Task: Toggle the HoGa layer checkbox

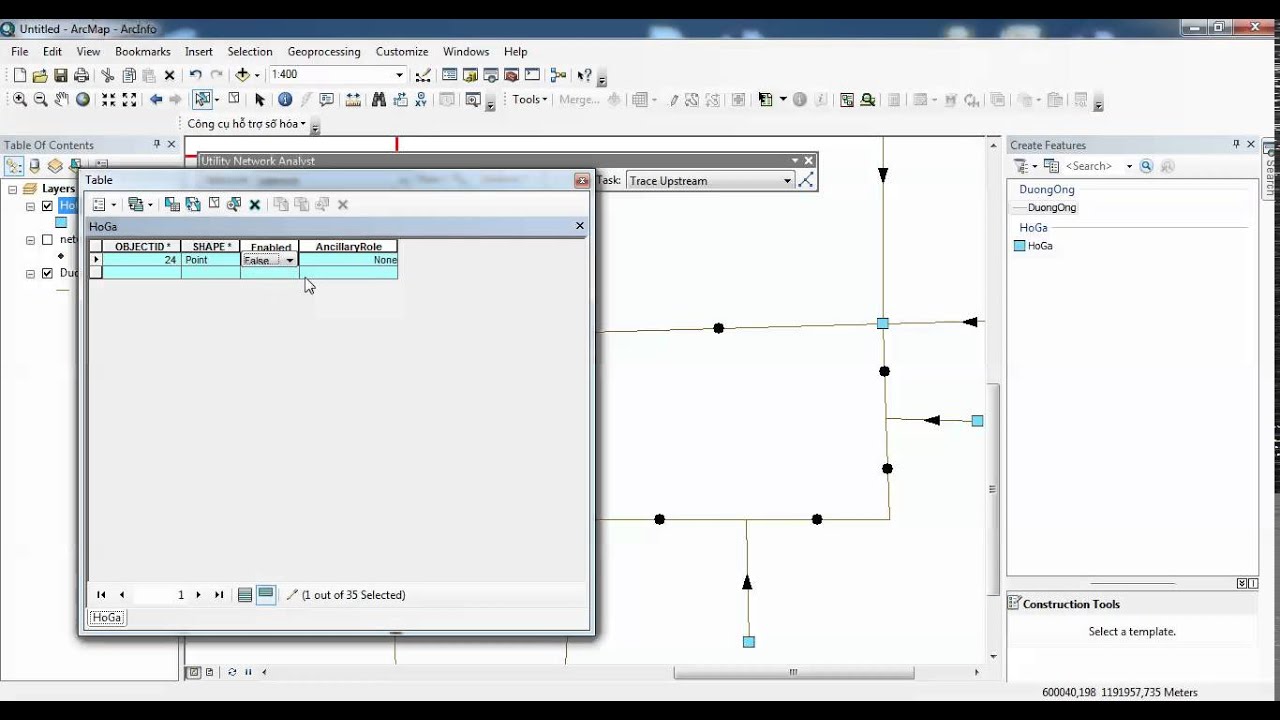Action: 47,206
